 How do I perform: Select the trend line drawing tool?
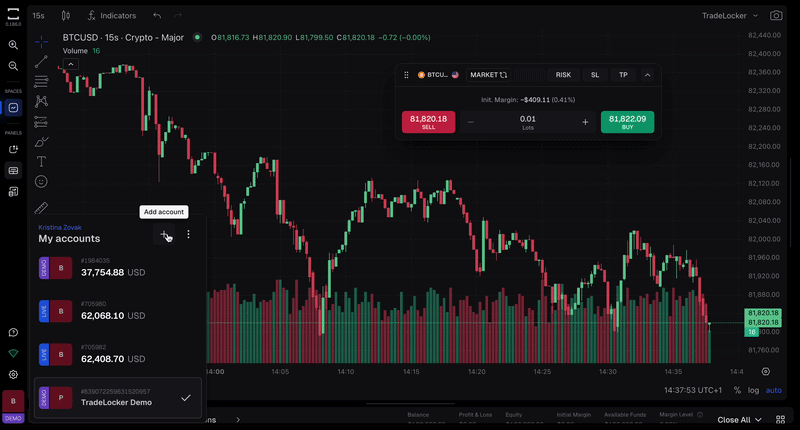(41, 62)
